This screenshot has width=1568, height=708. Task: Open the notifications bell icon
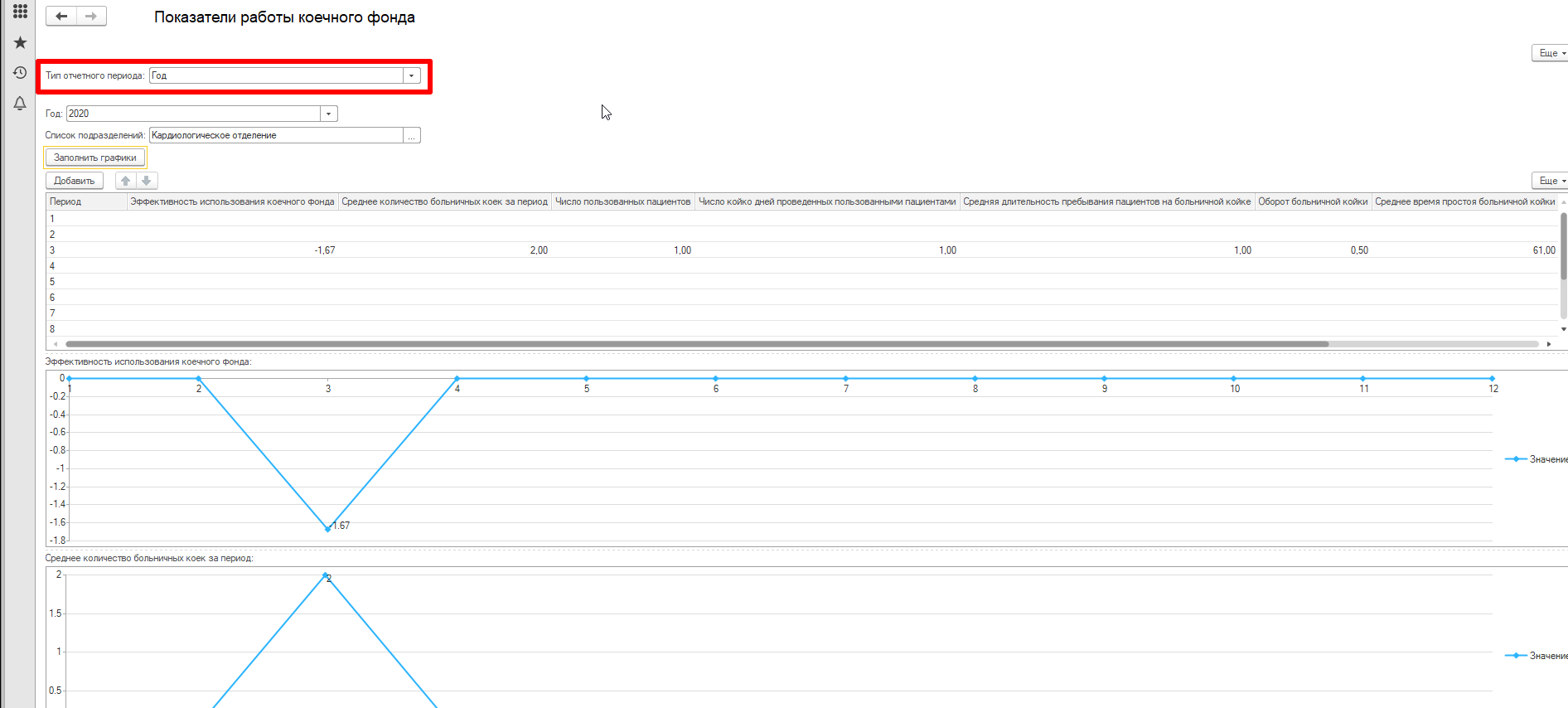click(x=20, y=103)
